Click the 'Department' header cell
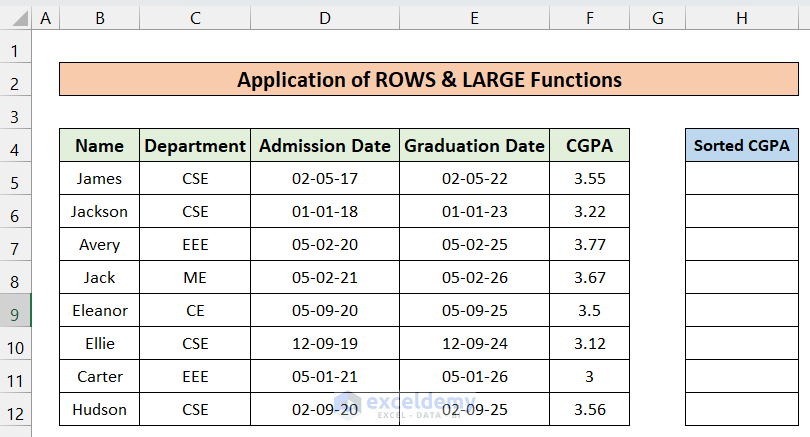The width and height of the screenshot is (810, 437). pos(195,146)
